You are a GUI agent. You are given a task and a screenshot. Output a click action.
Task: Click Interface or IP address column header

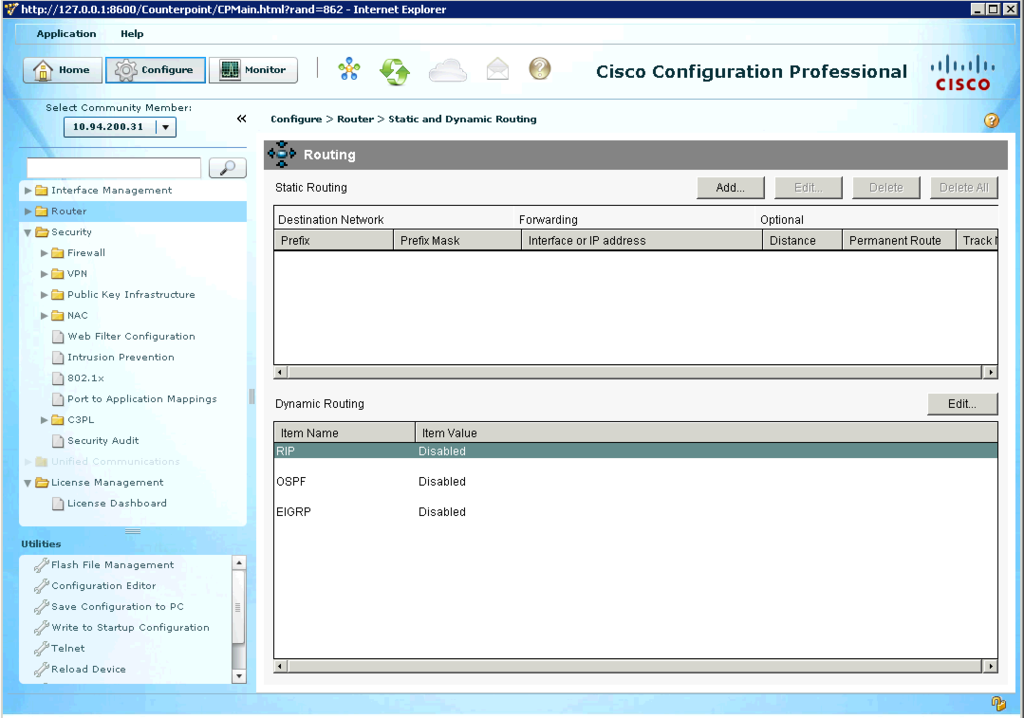click(642, 240)
